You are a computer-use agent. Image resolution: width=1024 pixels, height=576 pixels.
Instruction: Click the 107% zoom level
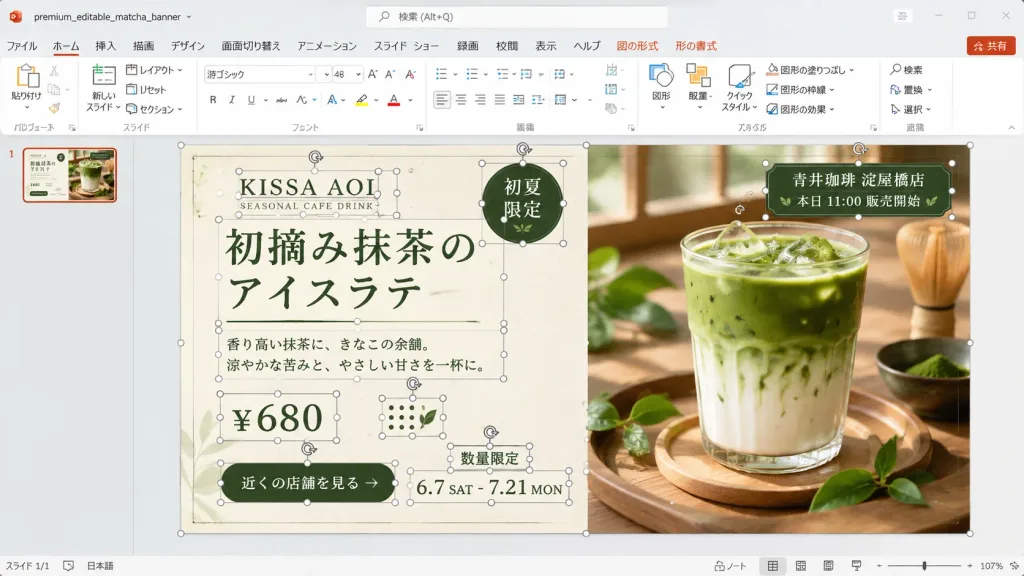(x=991, y=566)
